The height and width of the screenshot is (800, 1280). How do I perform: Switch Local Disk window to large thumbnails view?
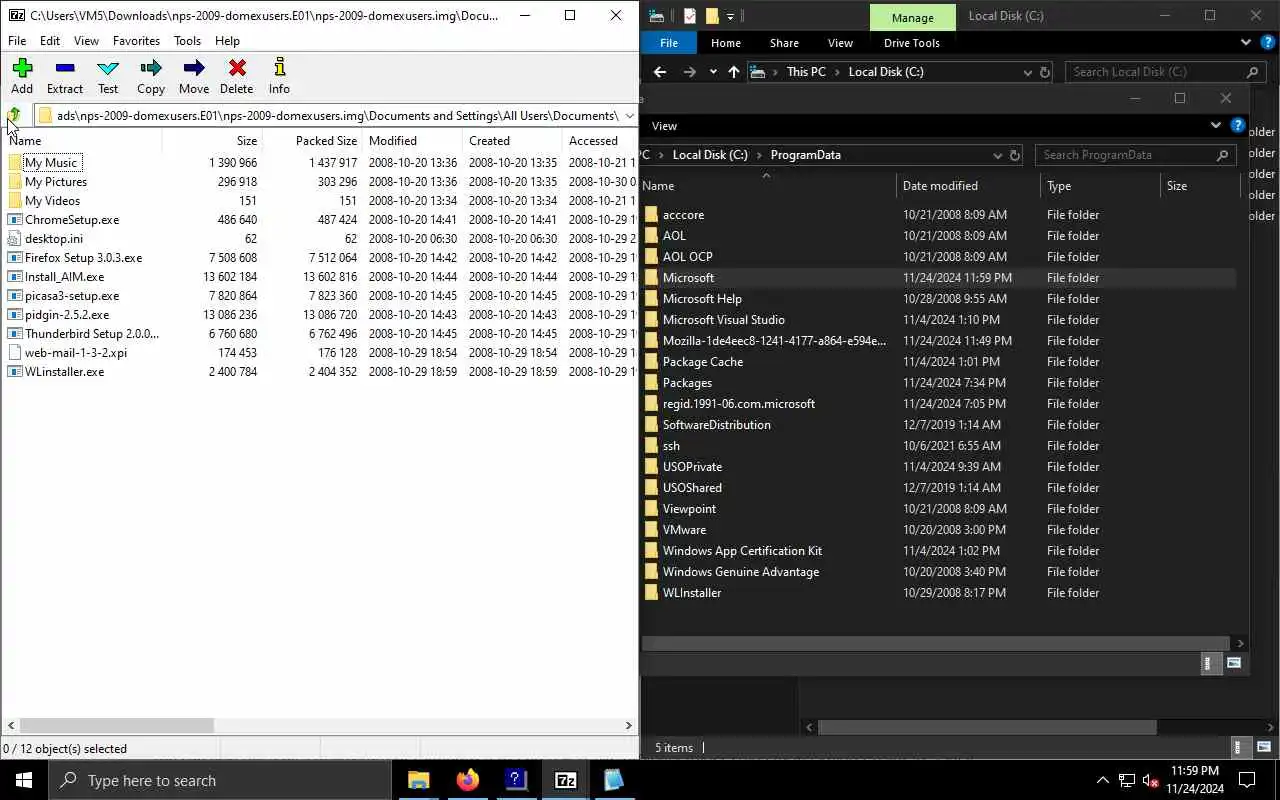point(1262,747)
